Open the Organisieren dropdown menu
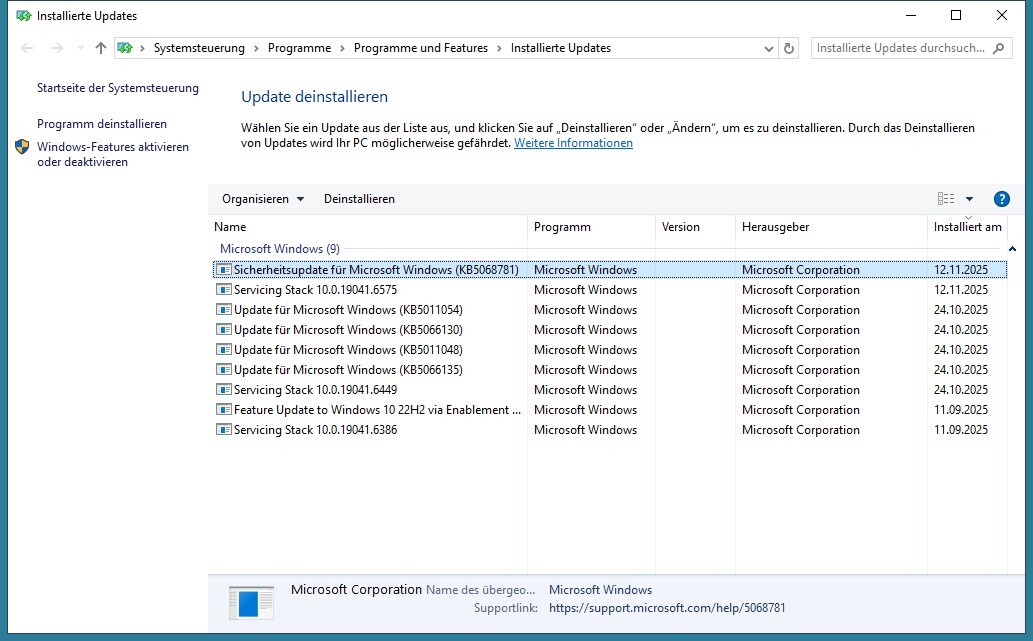 tap(263, 199)
